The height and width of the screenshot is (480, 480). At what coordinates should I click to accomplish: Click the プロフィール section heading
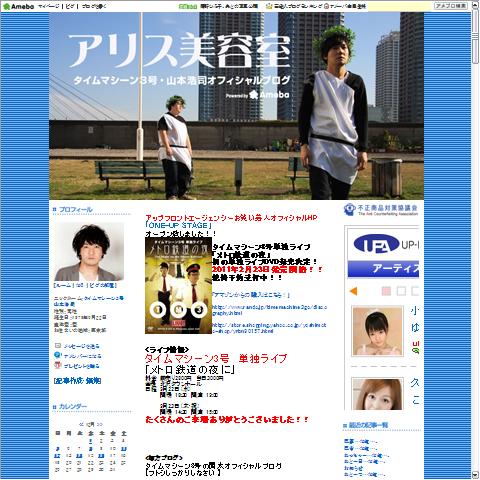pos(76,210)
